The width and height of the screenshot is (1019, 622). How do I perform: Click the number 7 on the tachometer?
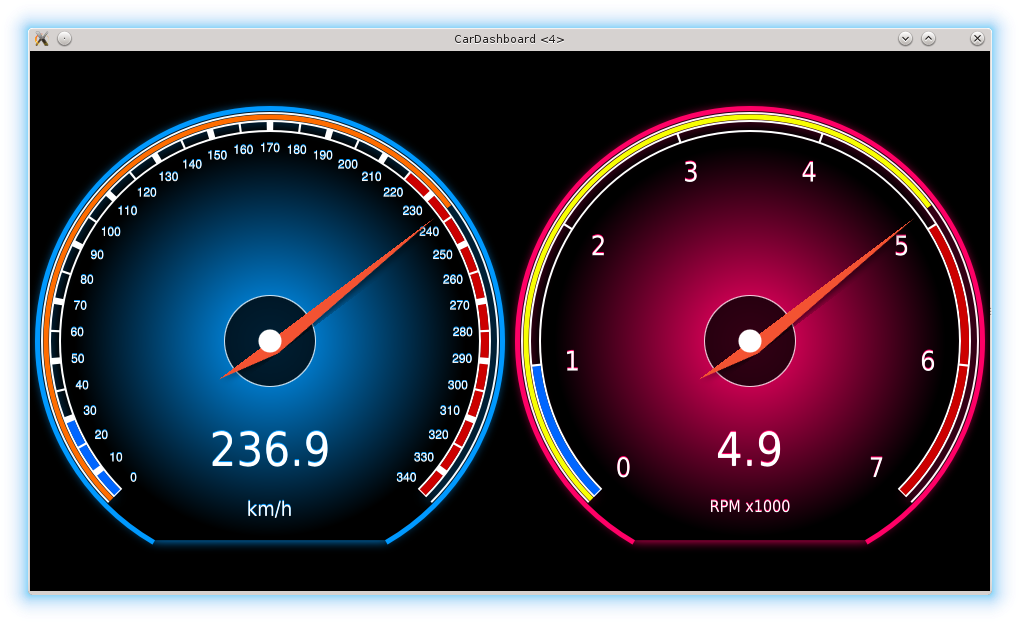[876, 468]
